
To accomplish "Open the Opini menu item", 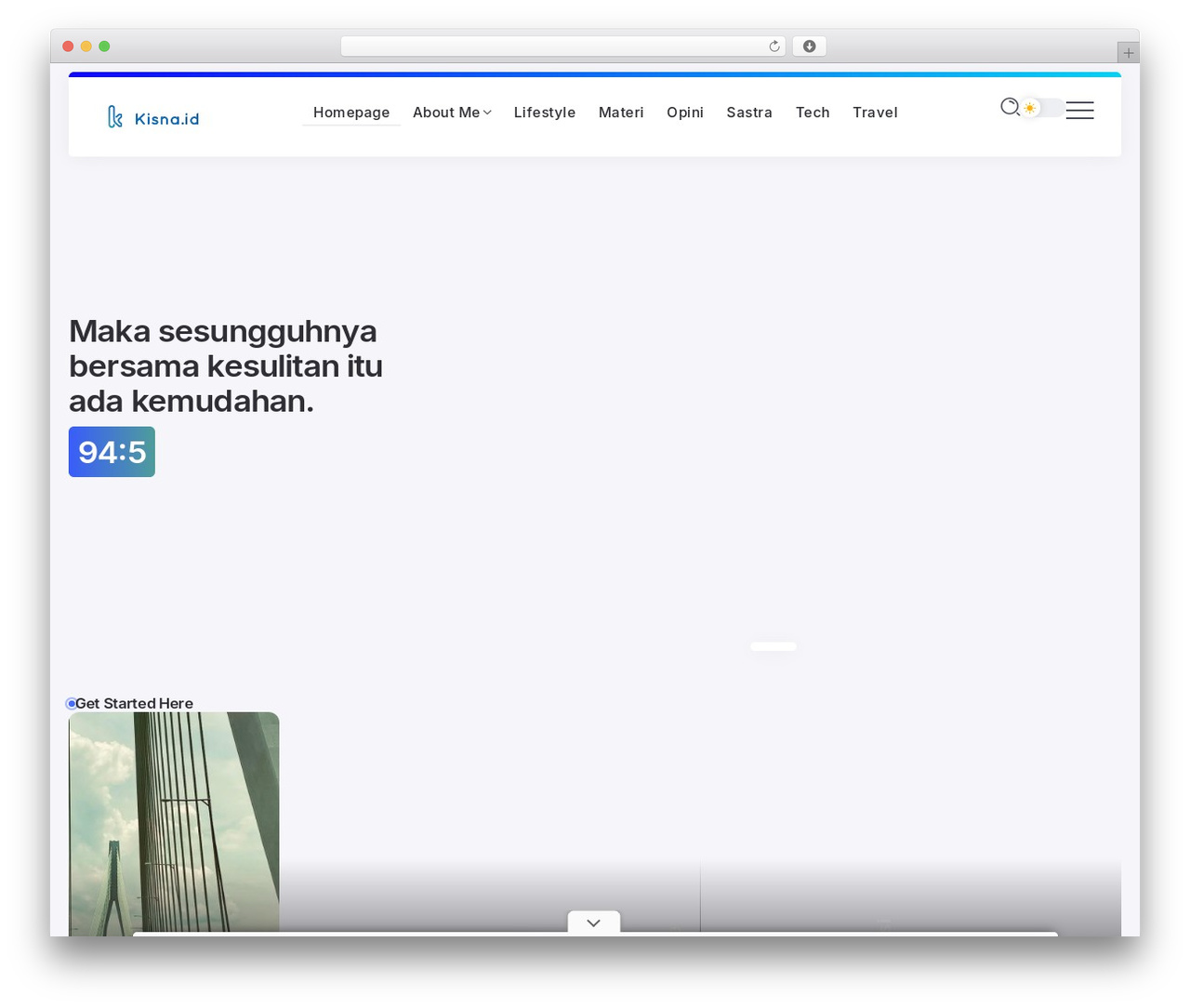I will point(685,113).
